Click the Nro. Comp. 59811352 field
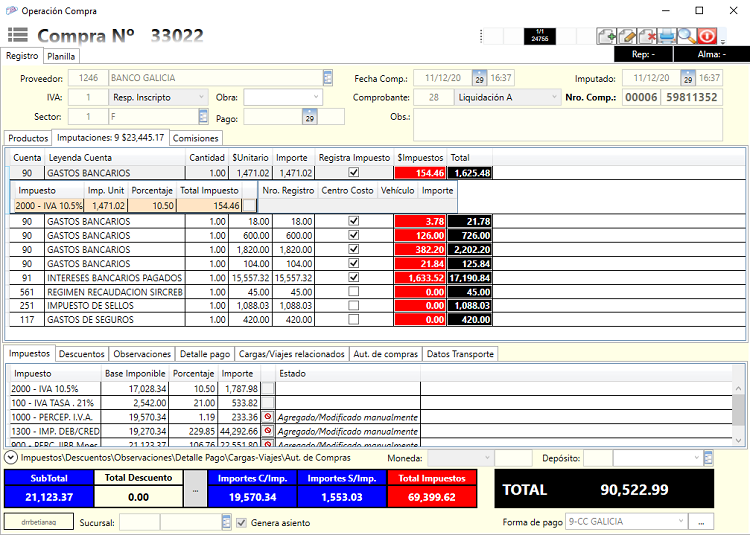The width and height of the screenshot is (750, 535). 691,97
